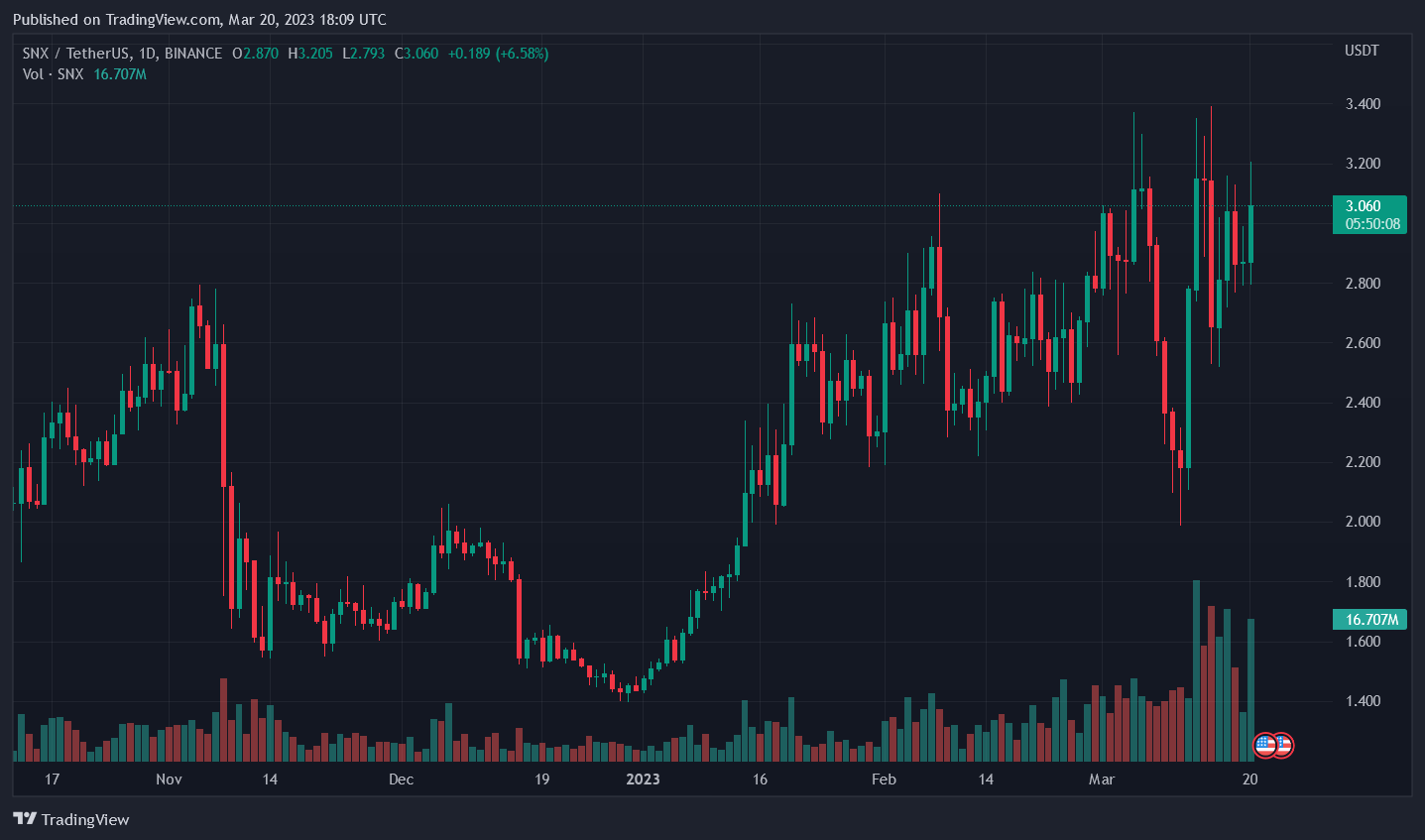
Task: Select the close value C3.060
Action: (416, 54)
